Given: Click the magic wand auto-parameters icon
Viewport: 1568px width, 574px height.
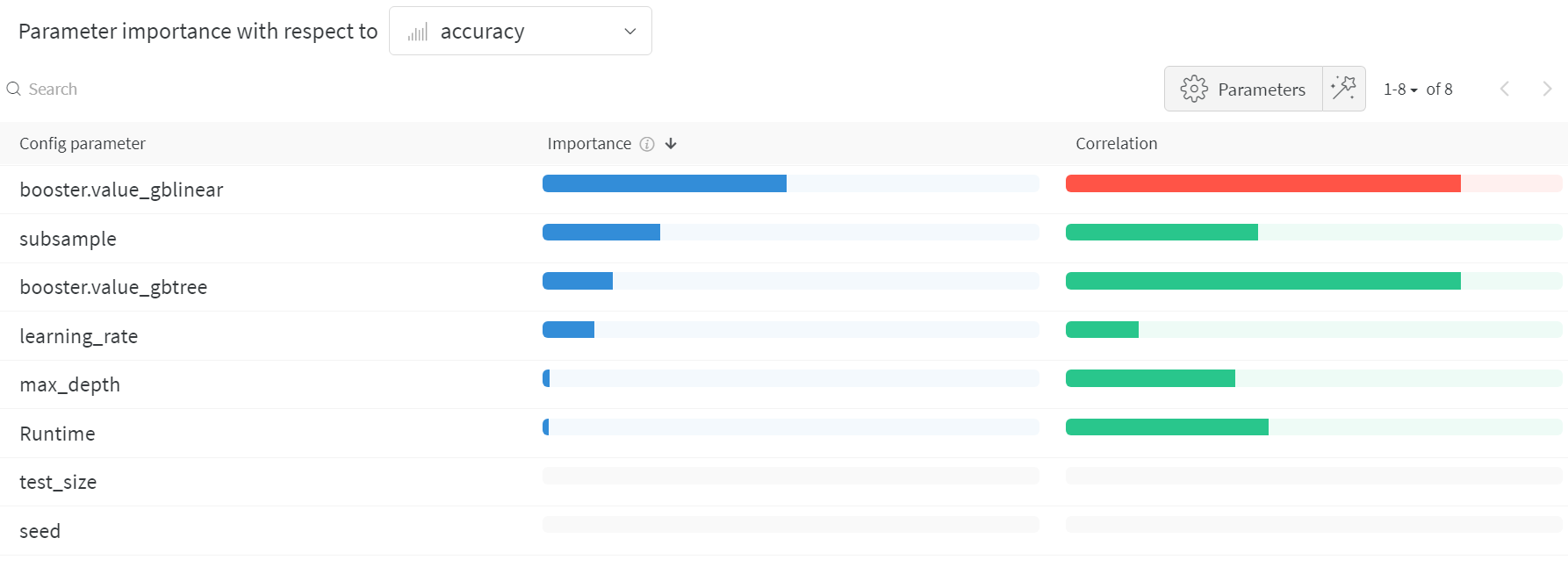Looking at the screenshot, I should [x=1343, y=89].
